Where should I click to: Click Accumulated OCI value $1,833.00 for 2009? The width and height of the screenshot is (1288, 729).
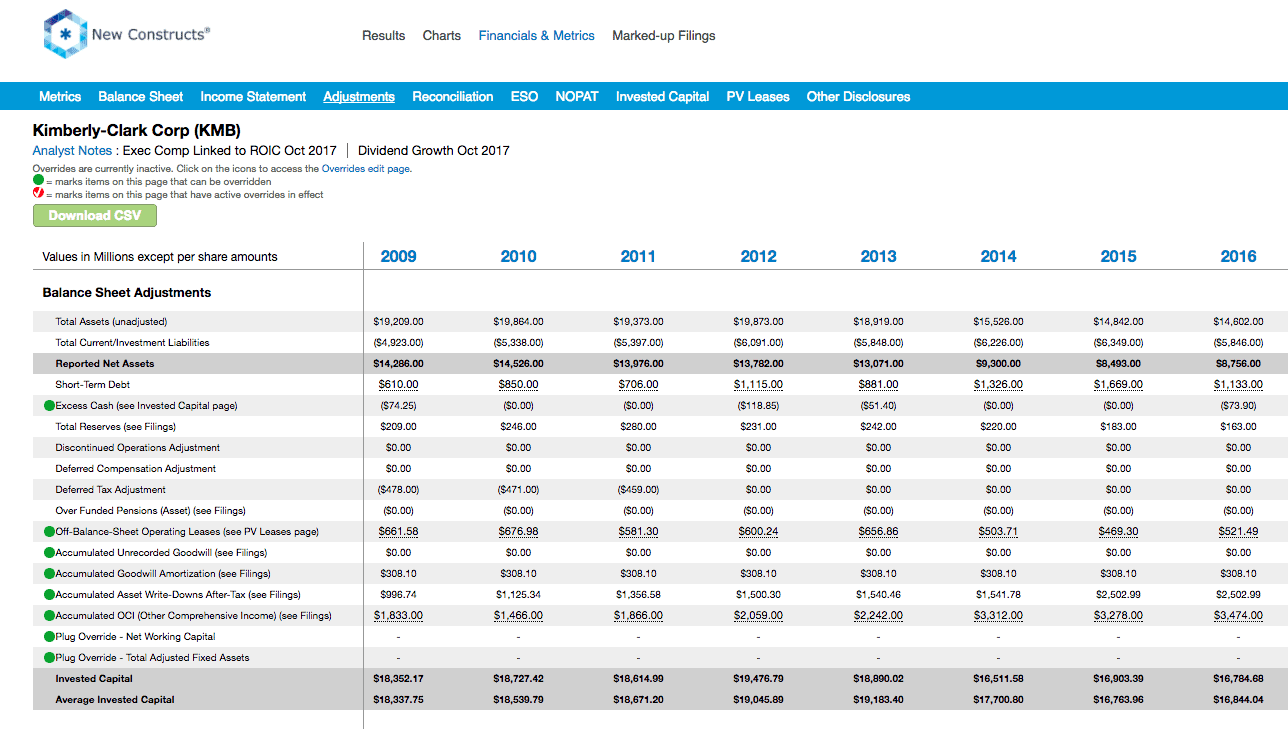[x=399, y=616]
